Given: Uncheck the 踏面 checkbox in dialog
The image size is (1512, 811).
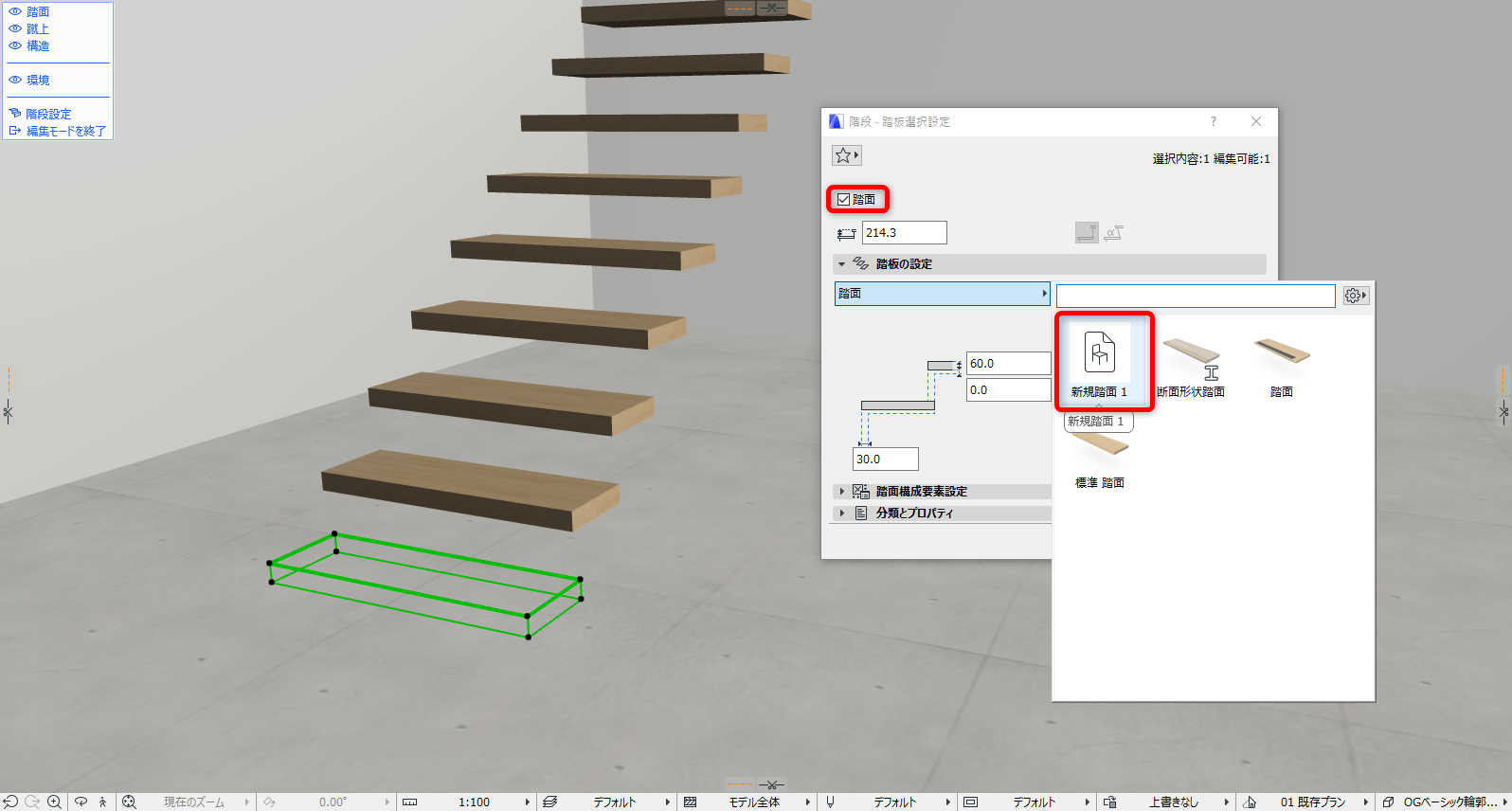Looking at the screenshot, I should pos(843,199).
